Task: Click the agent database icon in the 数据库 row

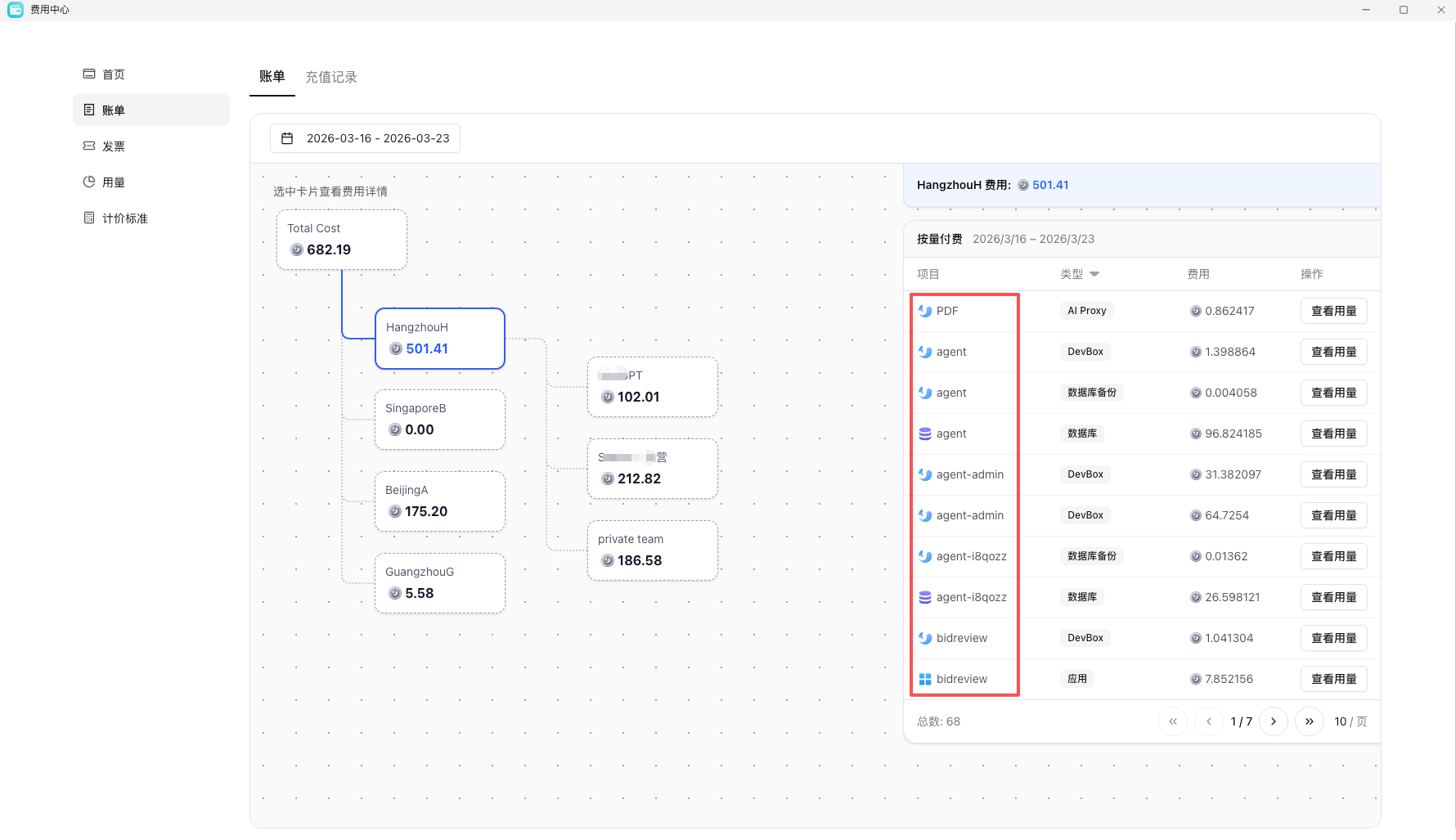Action: tap(925, 433)
